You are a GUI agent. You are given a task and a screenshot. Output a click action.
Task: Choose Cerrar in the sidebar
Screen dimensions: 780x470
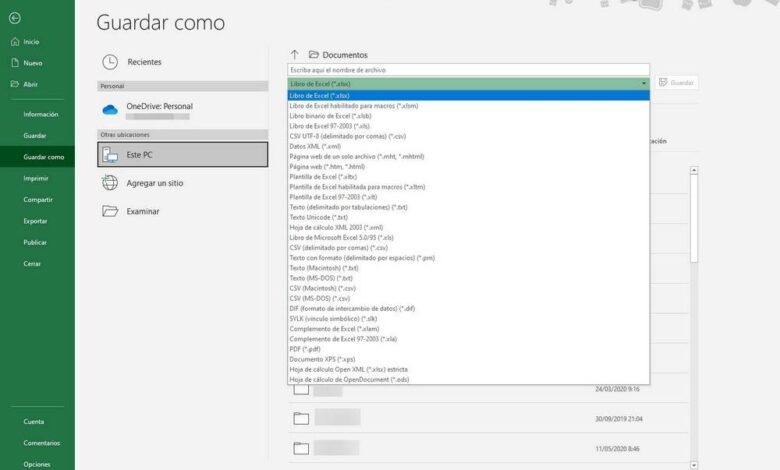click(x=32, y=264)
